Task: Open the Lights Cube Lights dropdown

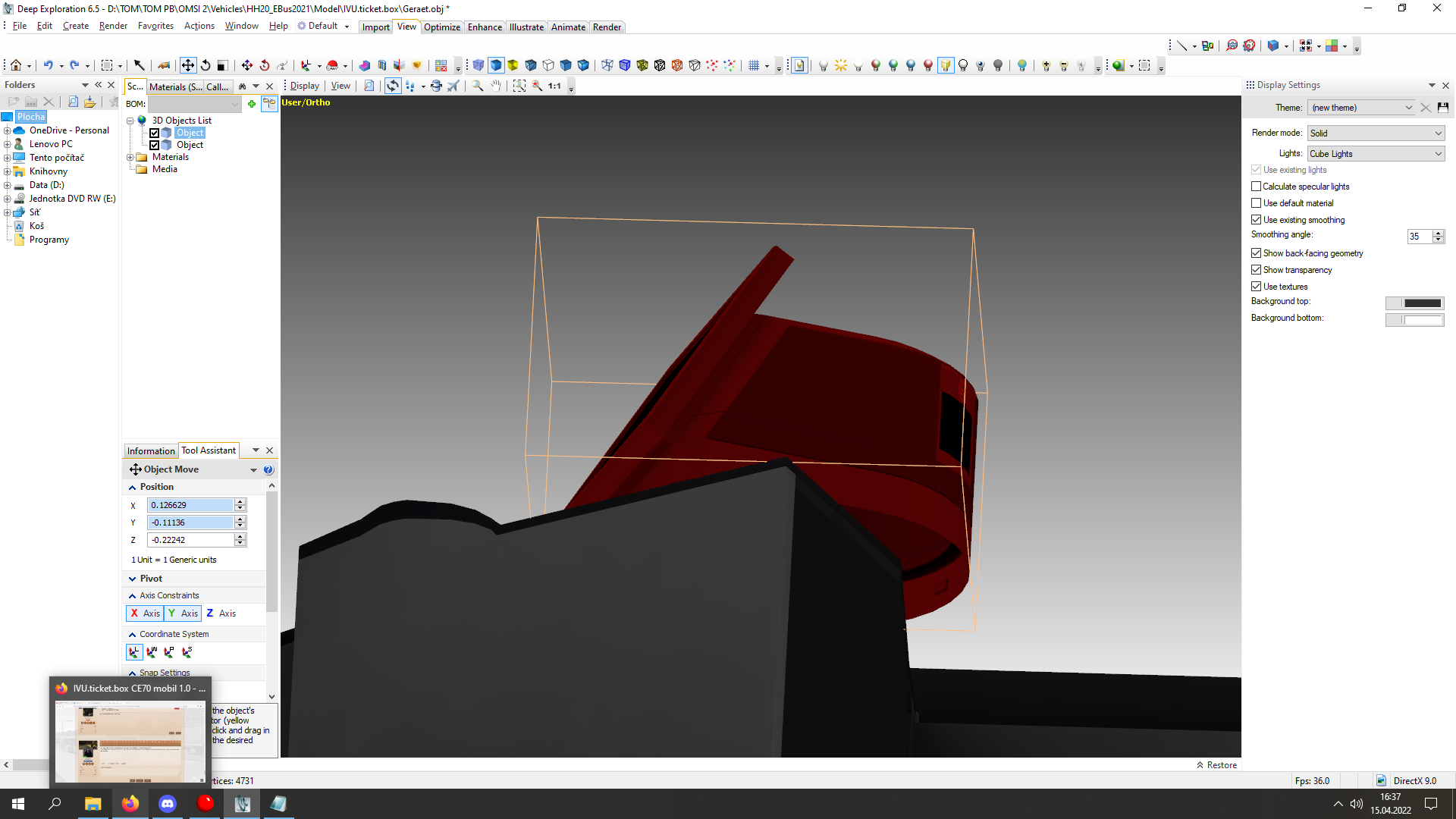Action: point(1376,154)
